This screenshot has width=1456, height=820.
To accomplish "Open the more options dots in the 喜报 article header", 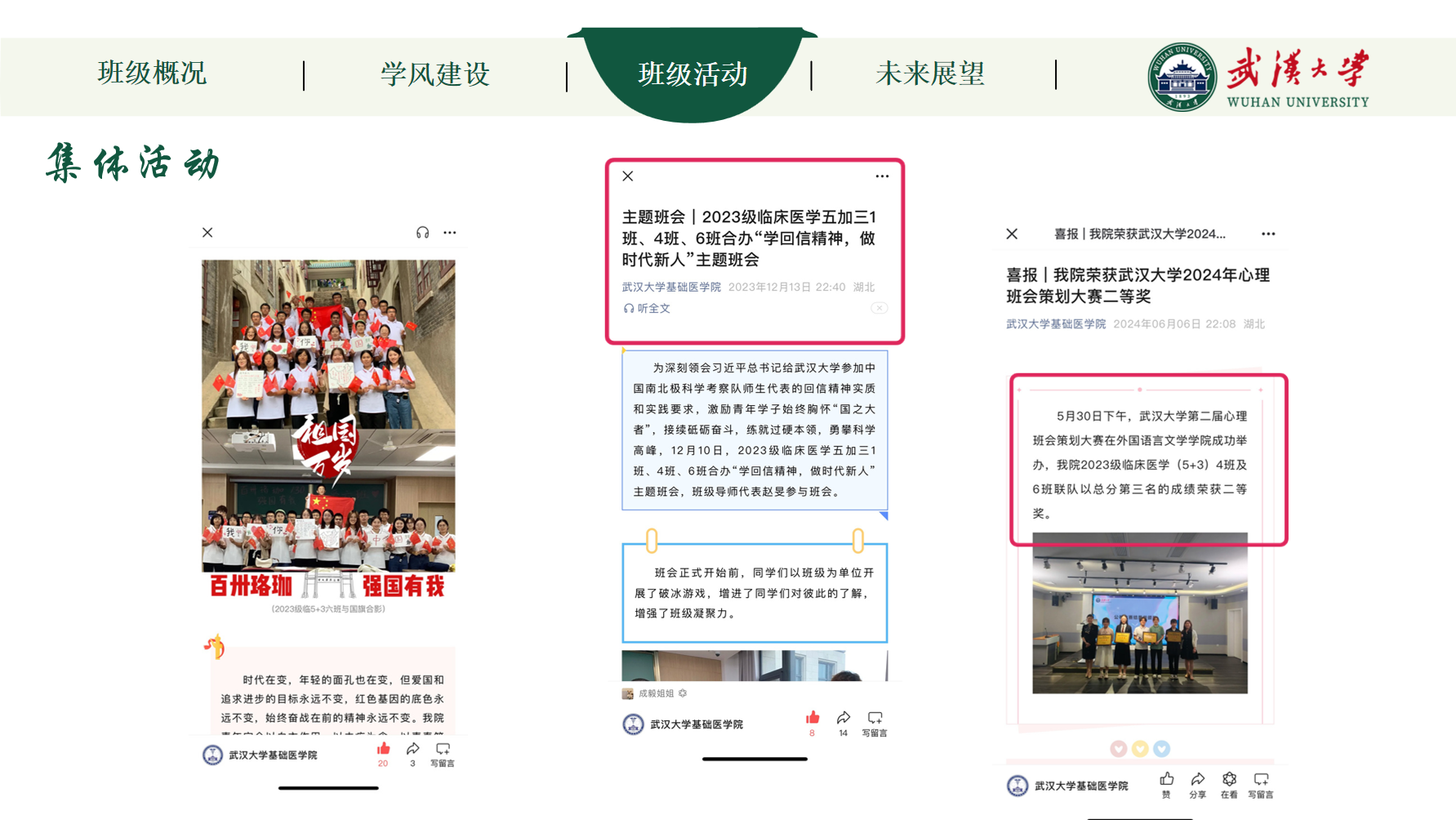I will [1267, 234].
